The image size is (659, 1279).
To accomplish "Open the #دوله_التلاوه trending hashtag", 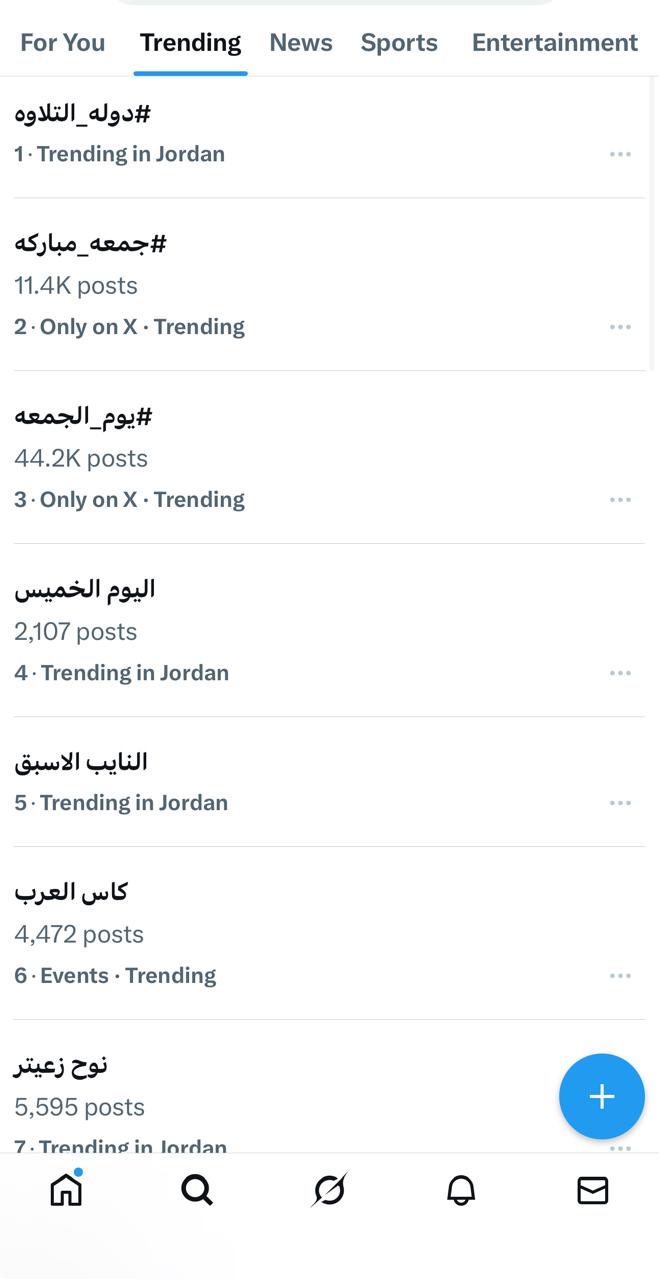I will [x=83, y=113].
